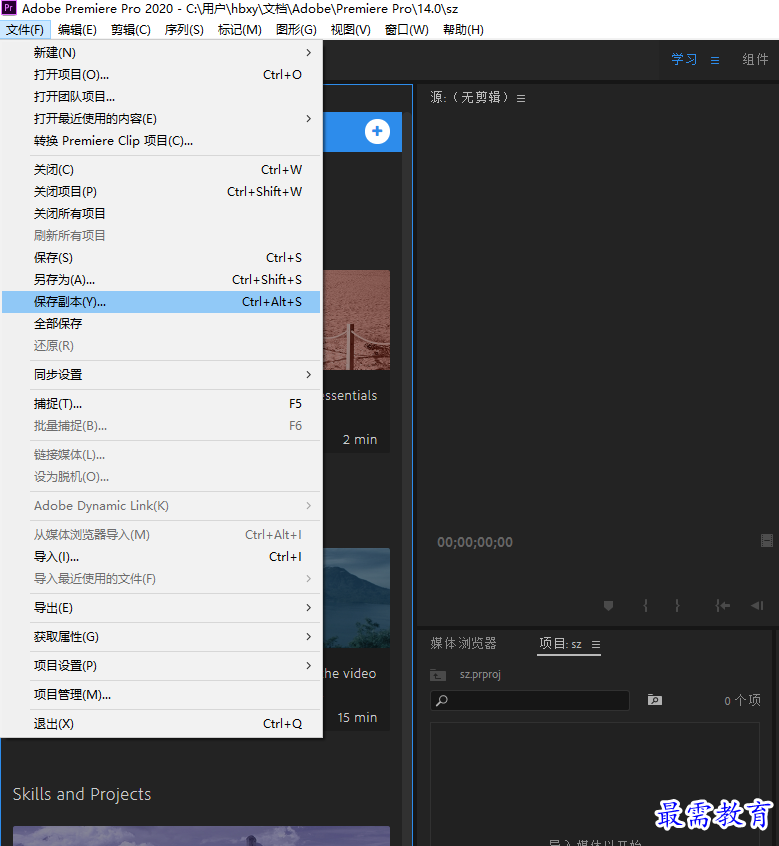Click the frame settings icon right of timecode

(767, 541)
